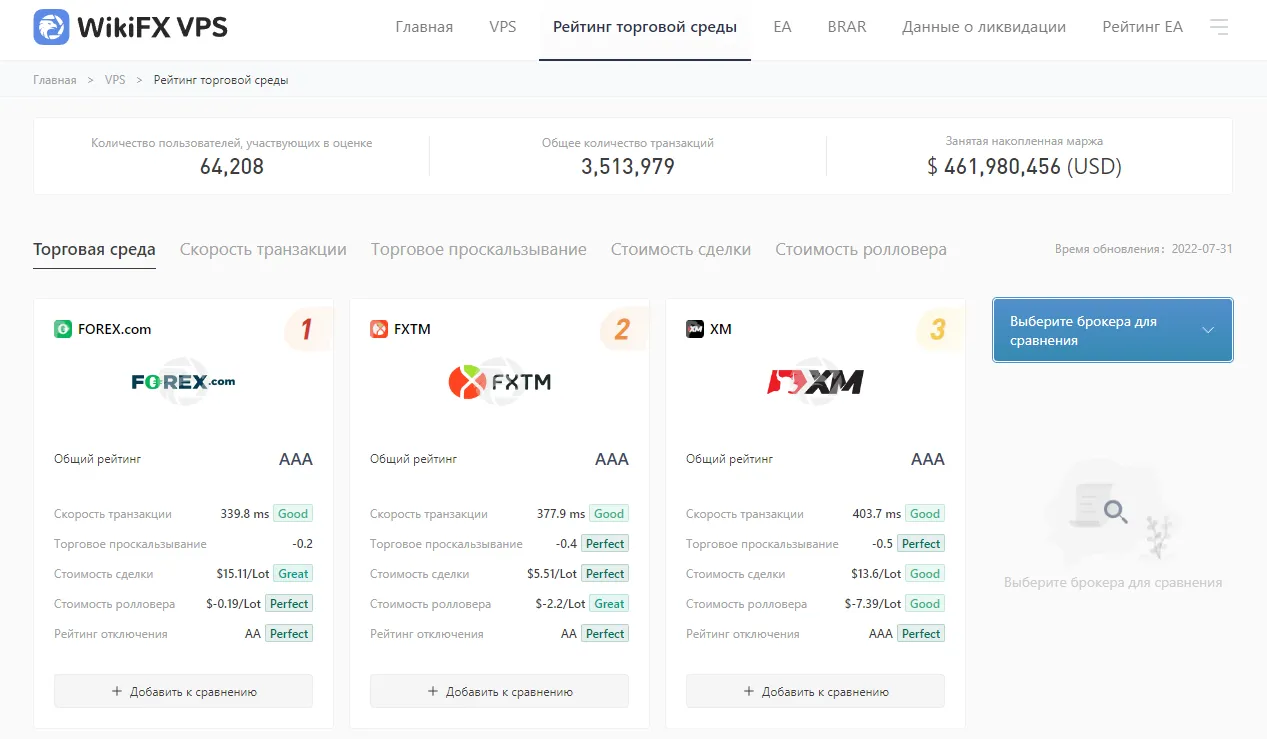
Task: Open the large FXTM logo image
Action: click(499, 381)
